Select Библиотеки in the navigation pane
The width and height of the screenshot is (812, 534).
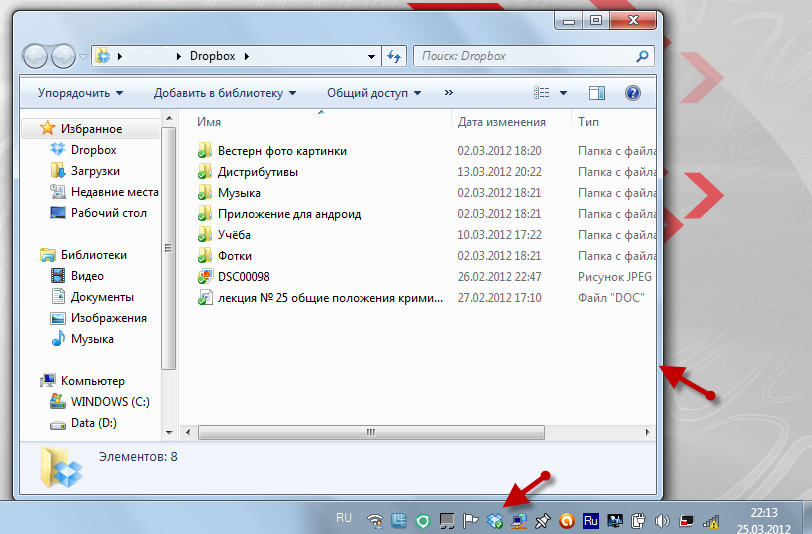pyautogui.click(x=94, y=255)
